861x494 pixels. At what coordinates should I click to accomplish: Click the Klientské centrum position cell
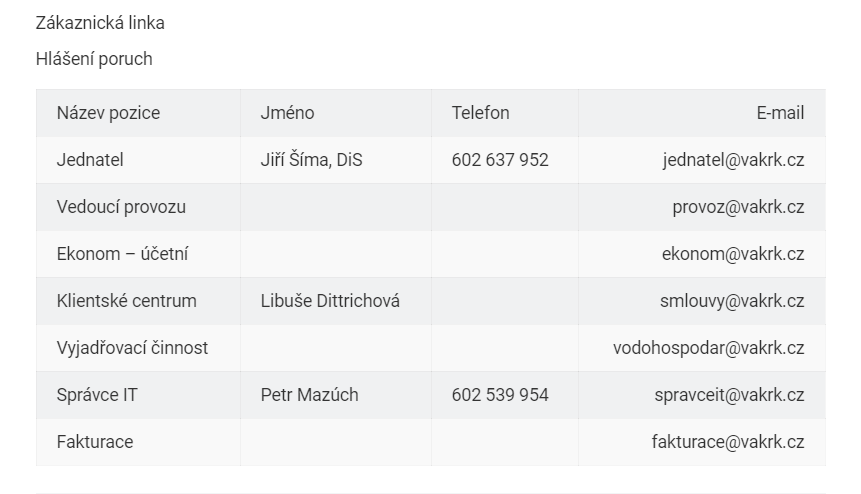click(138, 301)
